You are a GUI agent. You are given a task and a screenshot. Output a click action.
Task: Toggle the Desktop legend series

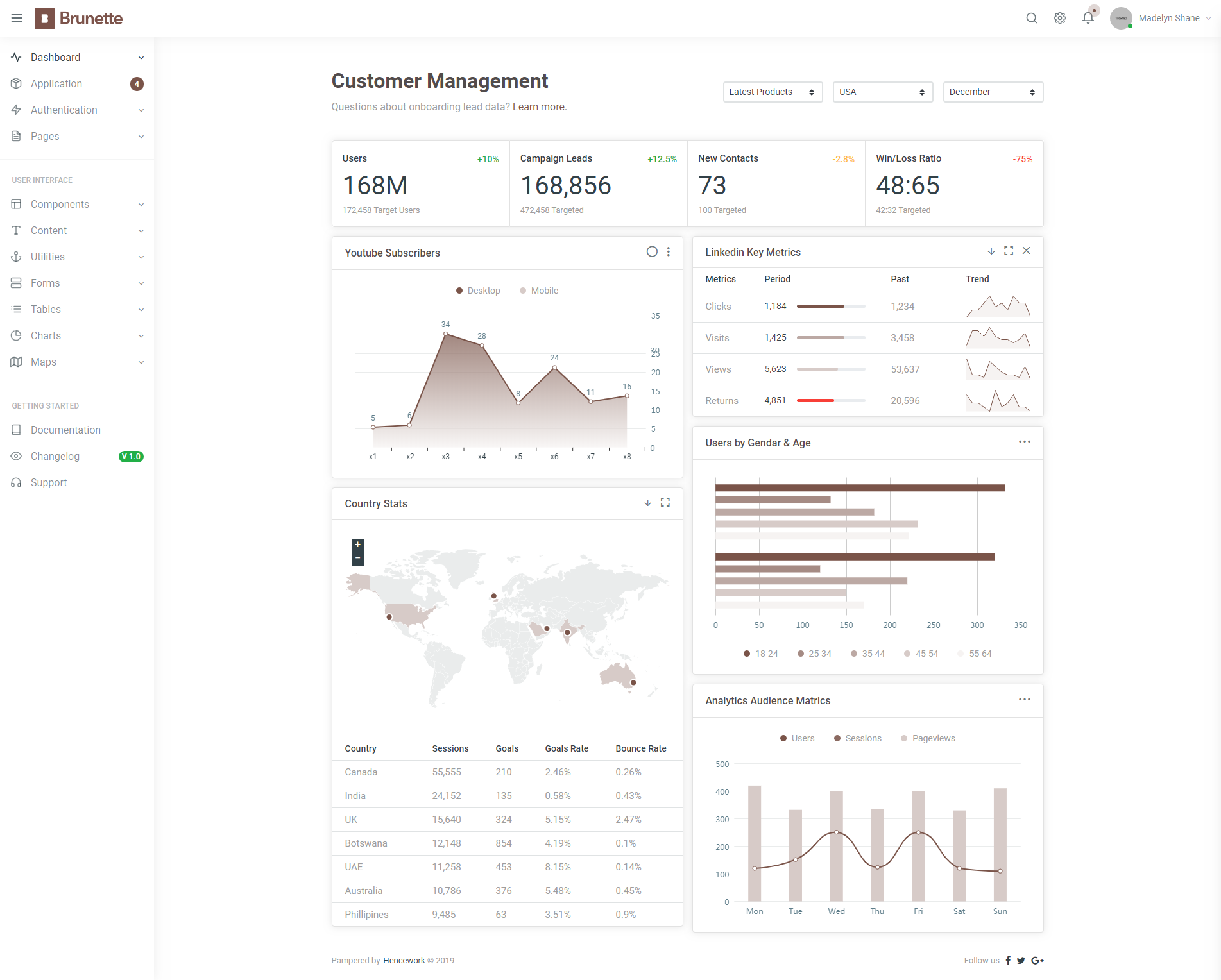click(478, 291)
